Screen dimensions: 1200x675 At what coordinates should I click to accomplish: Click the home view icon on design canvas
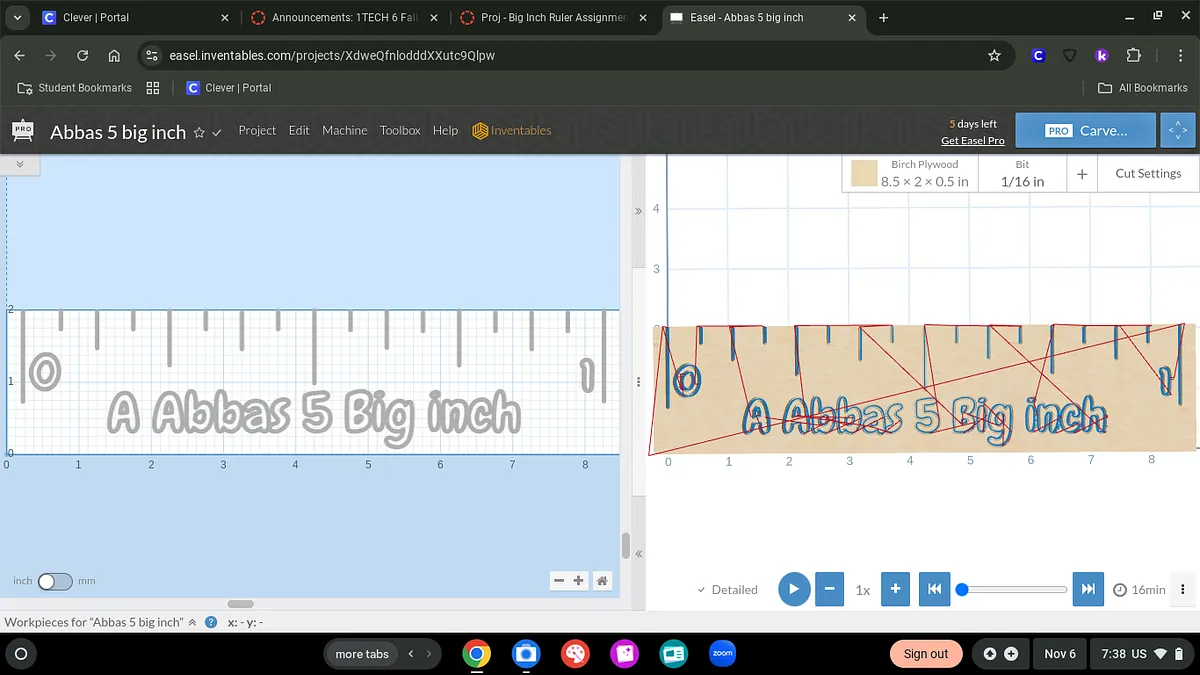click(x=602, y=581)
